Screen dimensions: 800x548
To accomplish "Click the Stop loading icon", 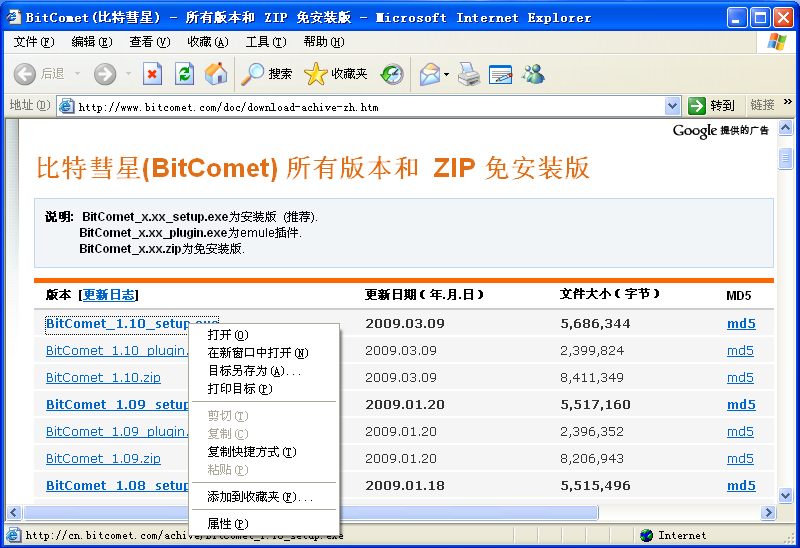I will click(152, 74).
